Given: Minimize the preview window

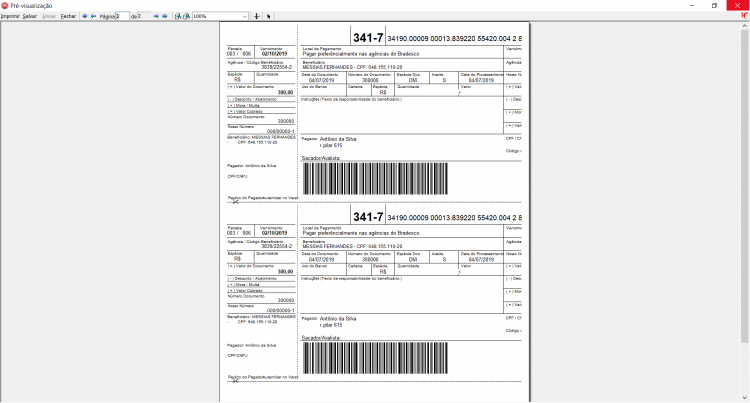Looking at the screenshot, I should click(x=692, y=5).
